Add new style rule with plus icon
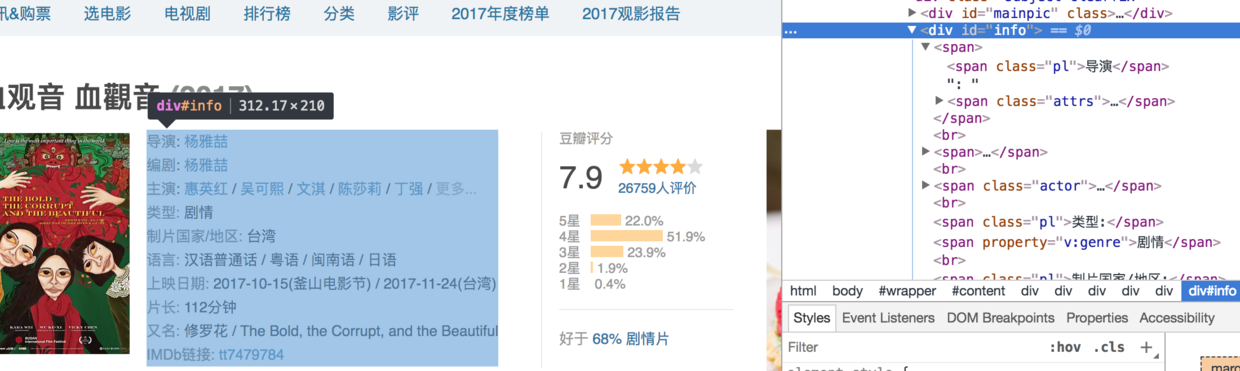 1146,347
